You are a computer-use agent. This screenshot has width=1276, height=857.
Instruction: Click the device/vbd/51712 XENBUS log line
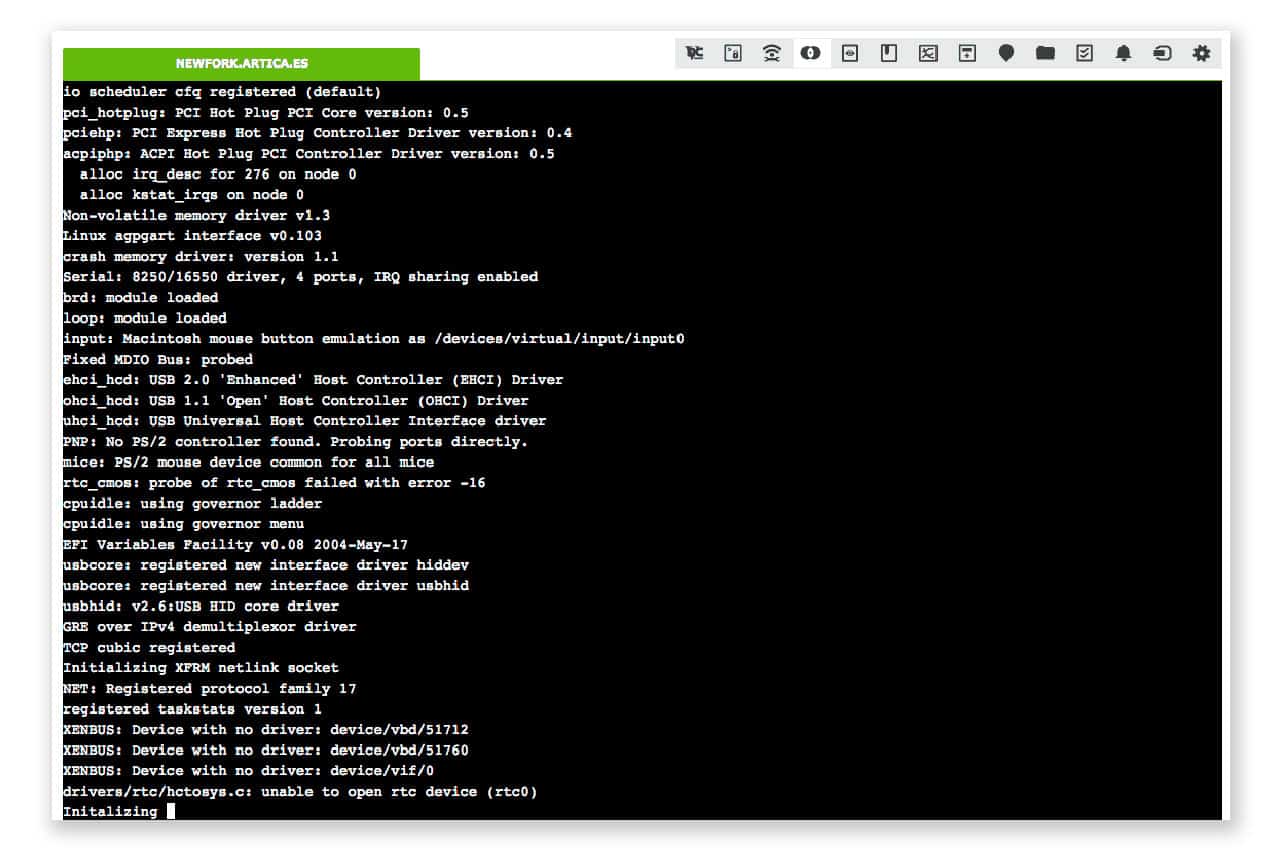pyautogui.click(x=265, y=730)
